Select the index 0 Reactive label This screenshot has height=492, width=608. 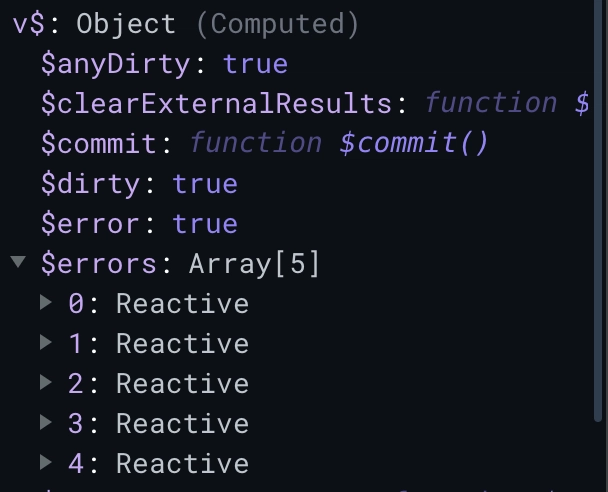click(159, 303)
